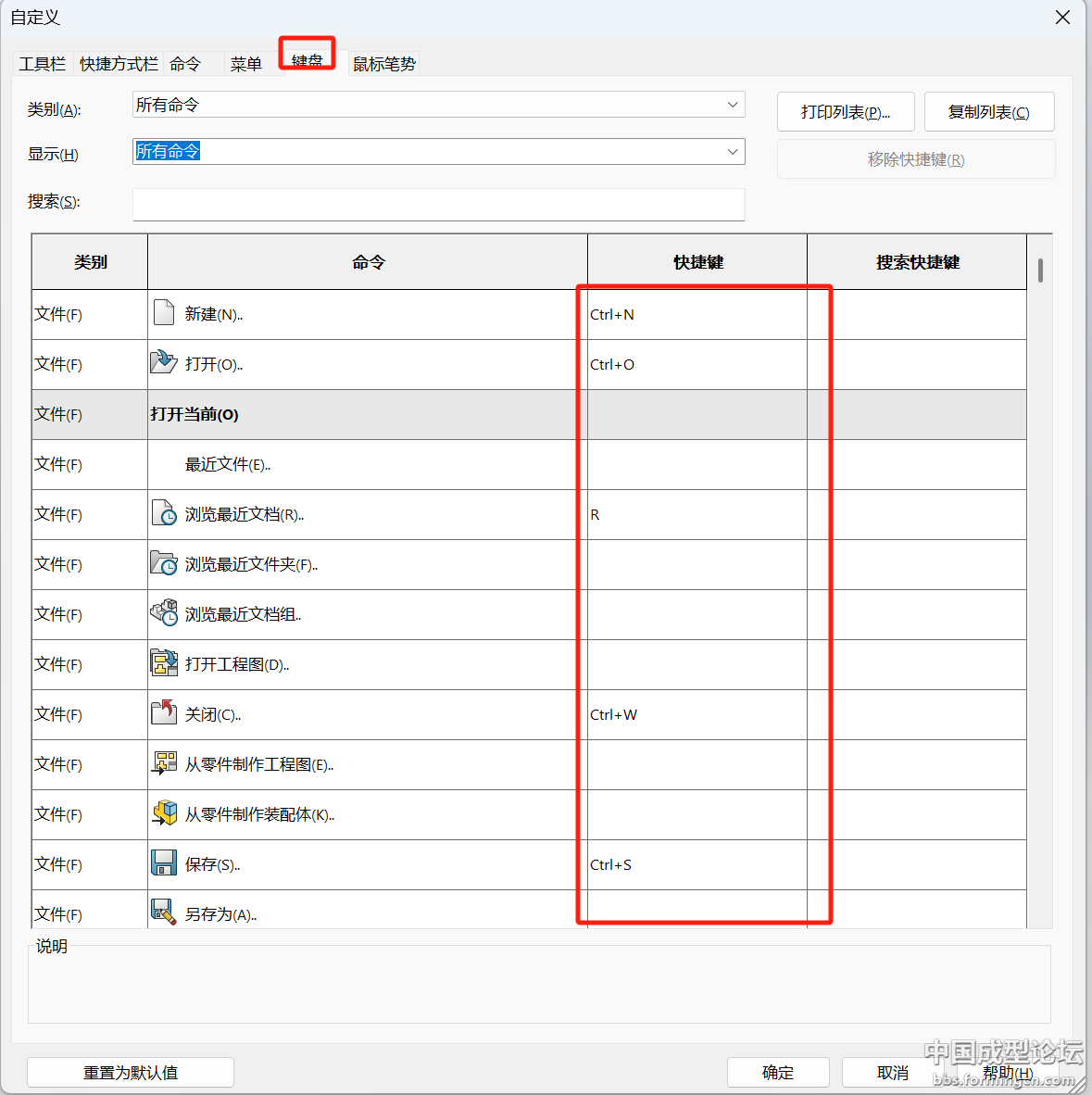Click the empty shortcut cell for 打开工程图(D)

(697, 665)
